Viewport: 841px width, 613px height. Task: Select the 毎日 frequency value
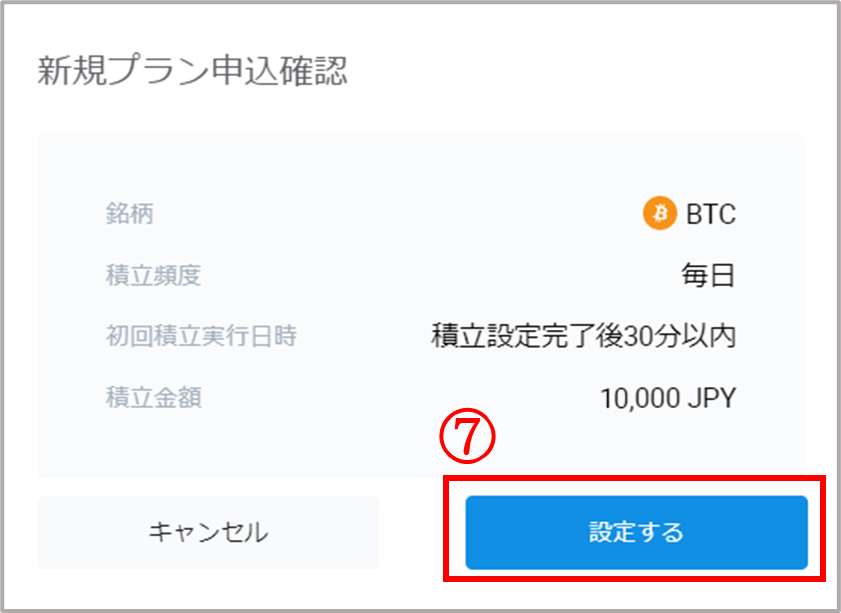(709, 276)
